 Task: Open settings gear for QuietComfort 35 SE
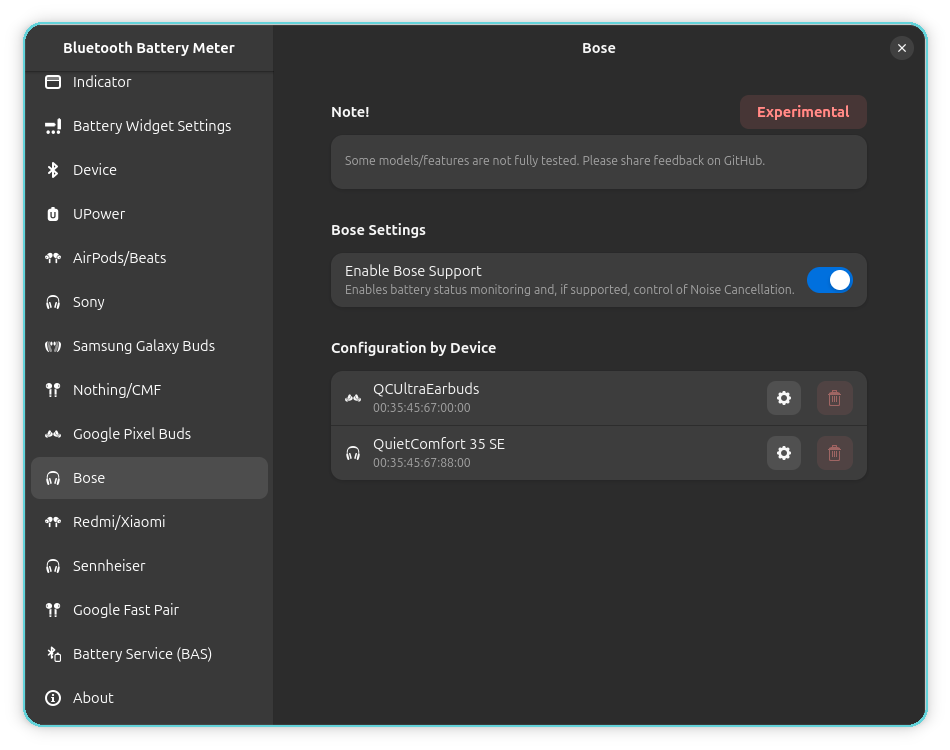click(783, 453)
